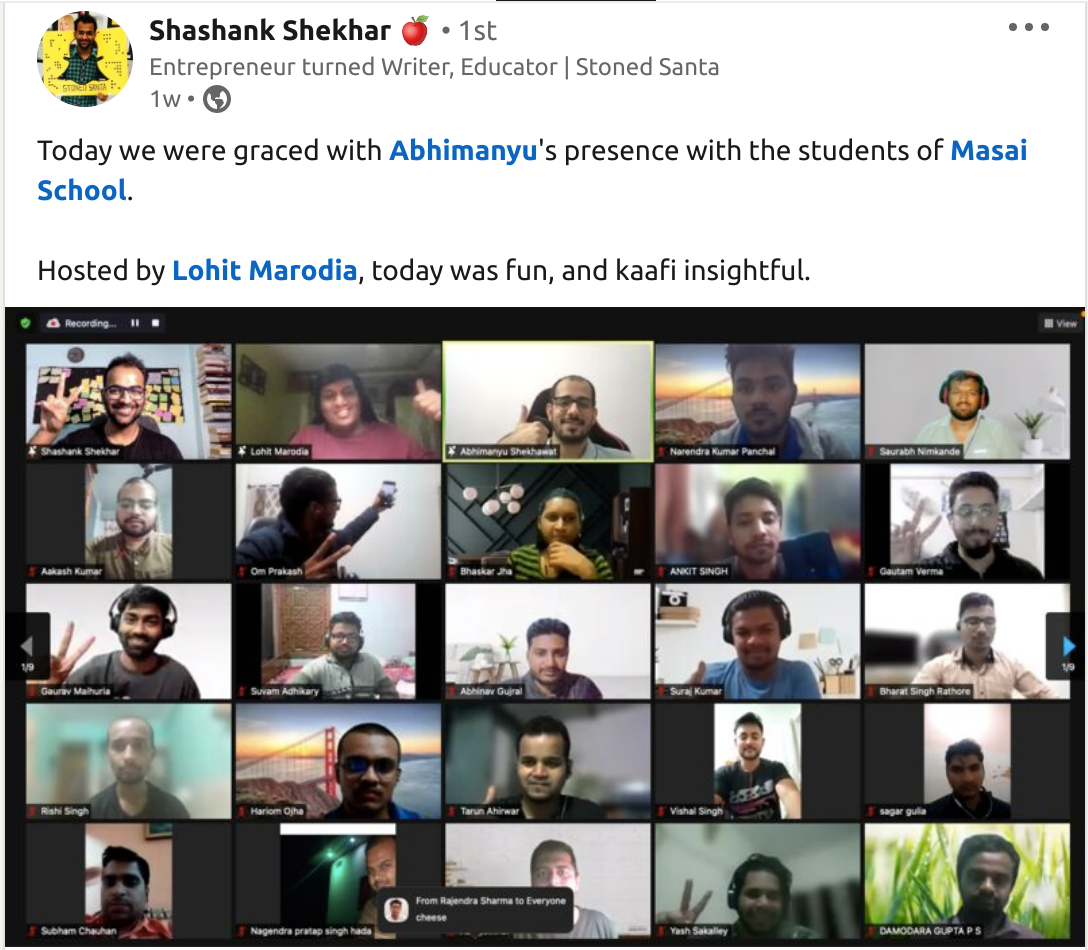This screenshot has height=950, width=1088.
Task: Select Abhimanyu Shekhawat's highlighted video tile
Action: click(x=548, y=401)
